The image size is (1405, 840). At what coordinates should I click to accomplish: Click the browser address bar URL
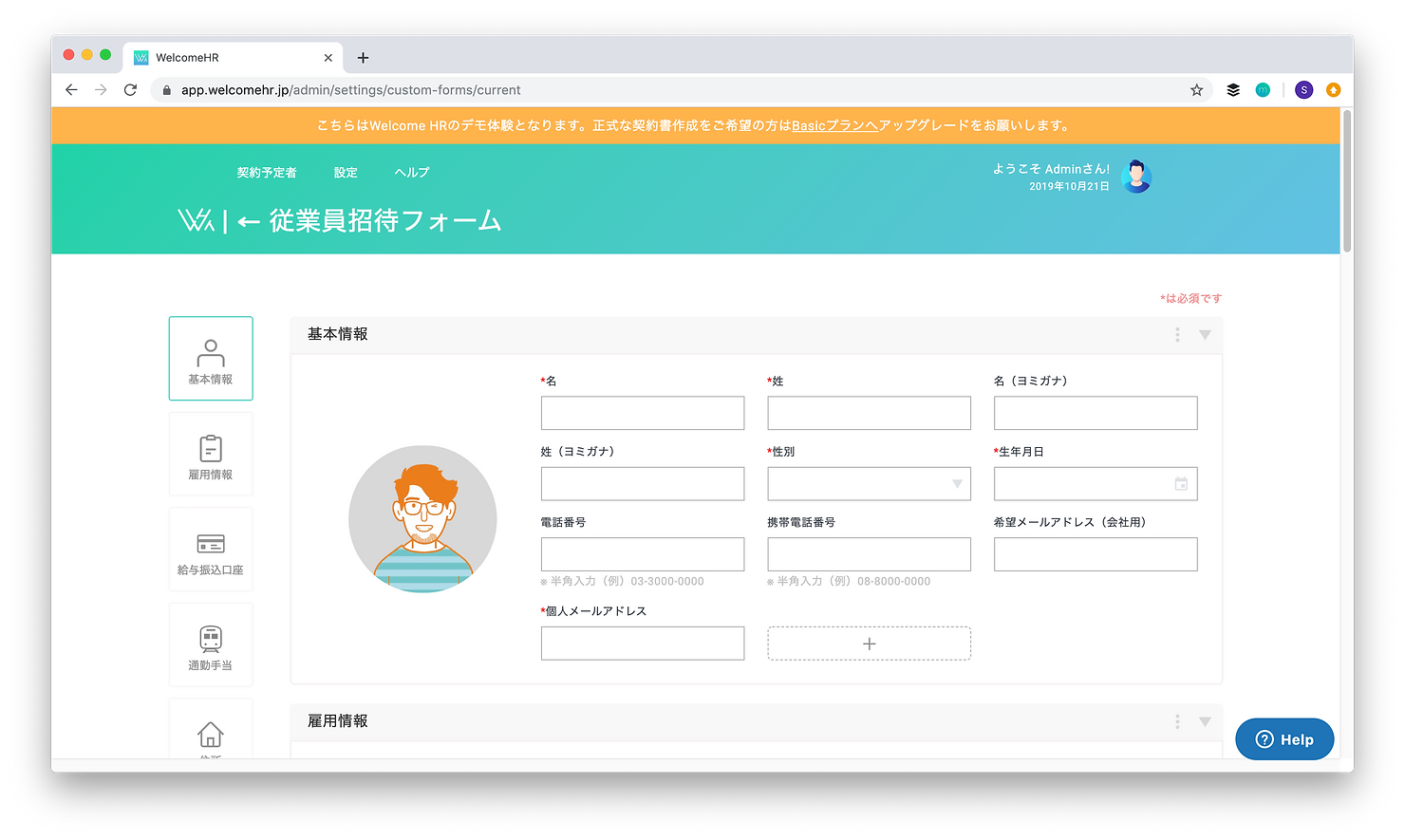click(x=351, y=90)
